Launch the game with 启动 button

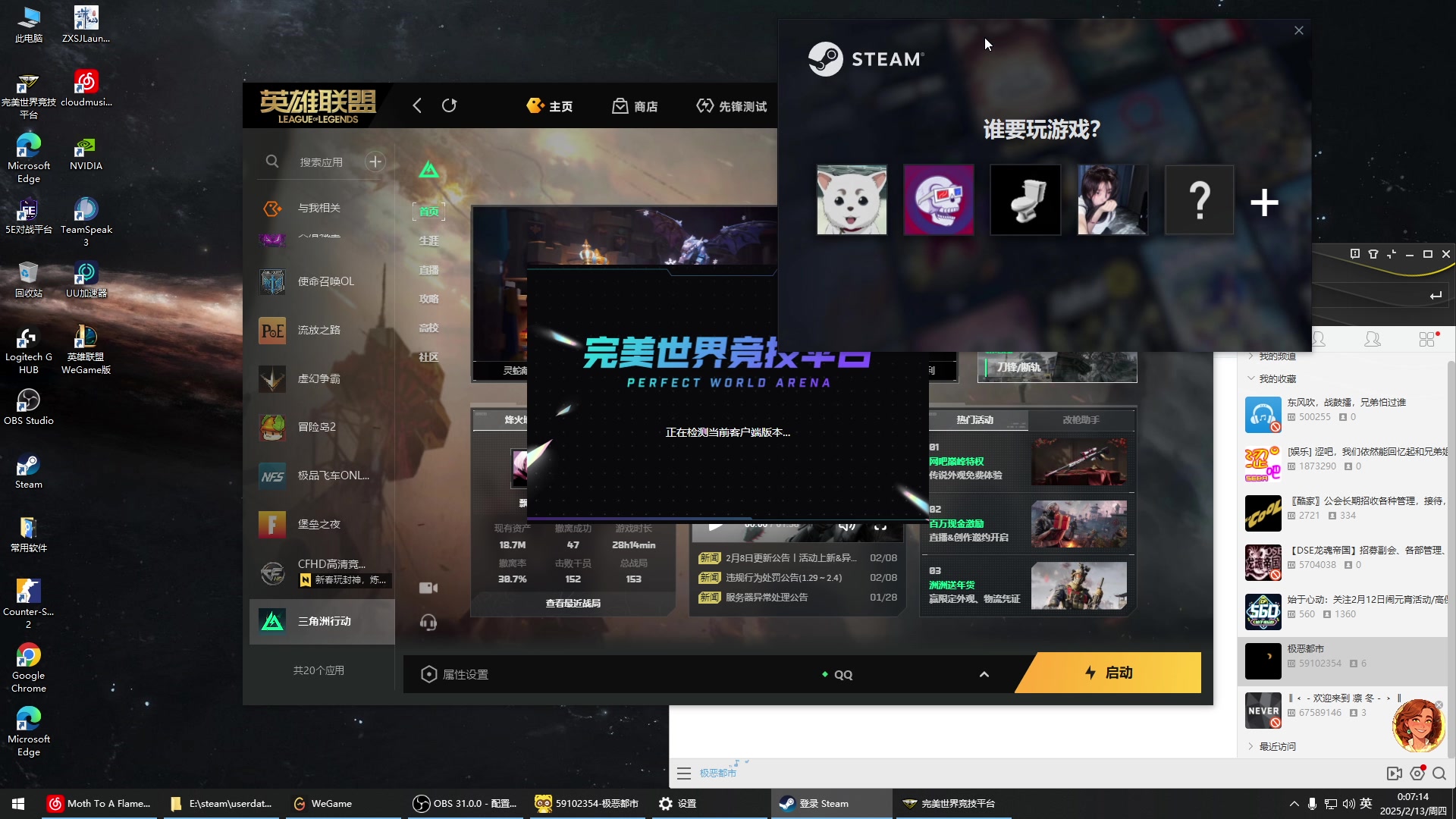coord(1109,673)
